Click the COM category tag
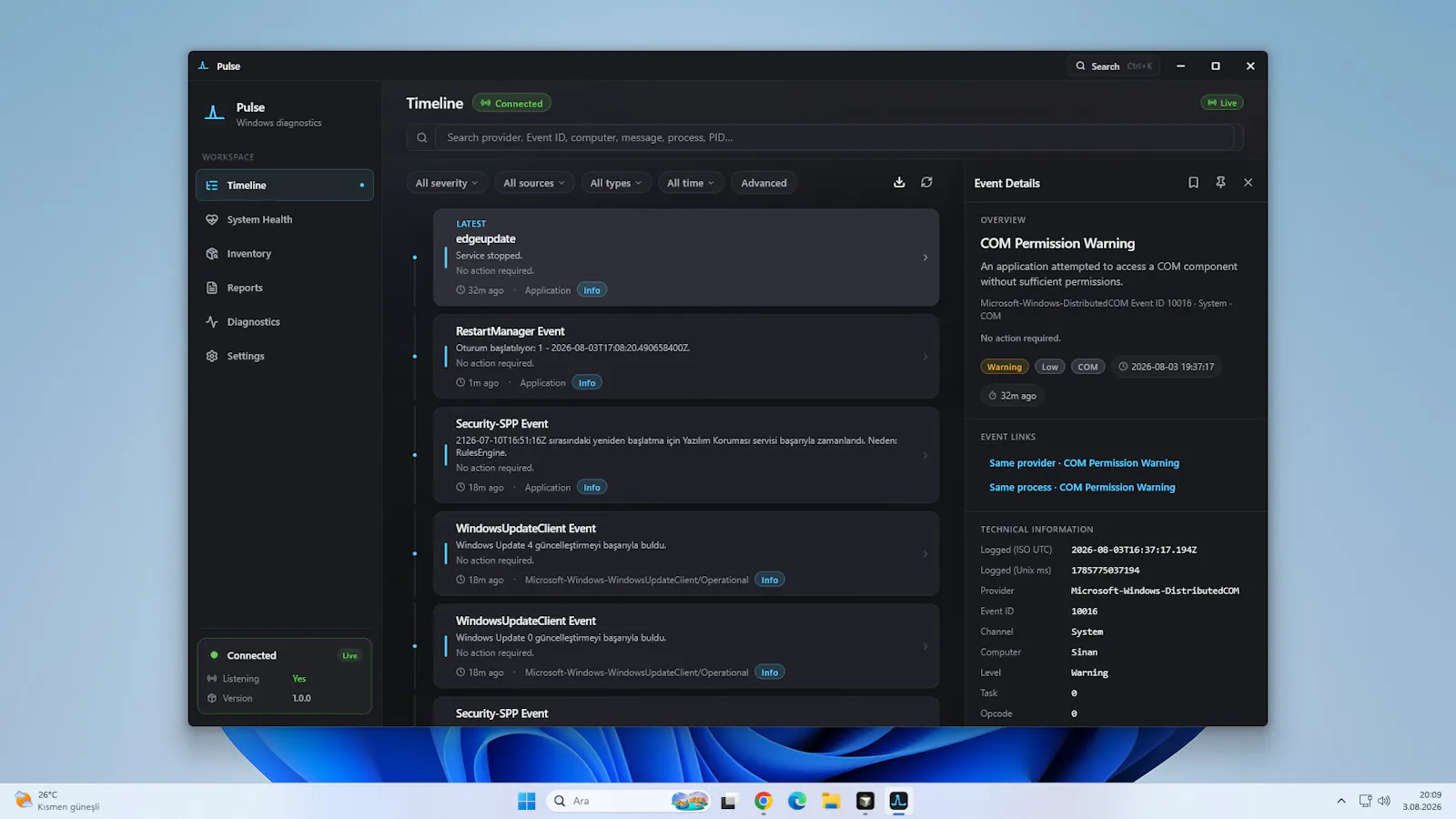 pyautogui.click(x=1087, y=367)
